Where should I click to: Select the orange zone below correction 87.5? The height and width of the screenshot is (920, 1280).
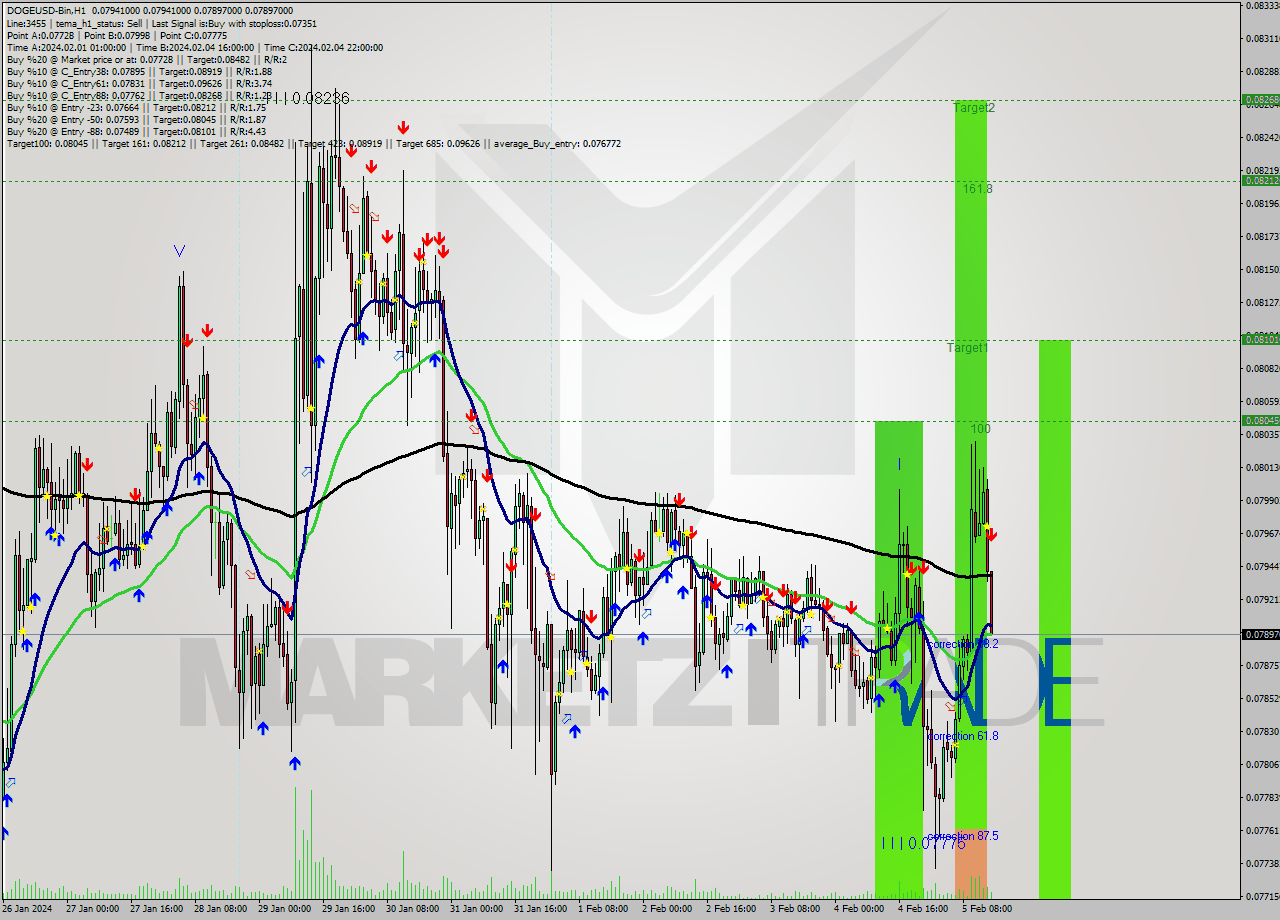click(970, 865)
